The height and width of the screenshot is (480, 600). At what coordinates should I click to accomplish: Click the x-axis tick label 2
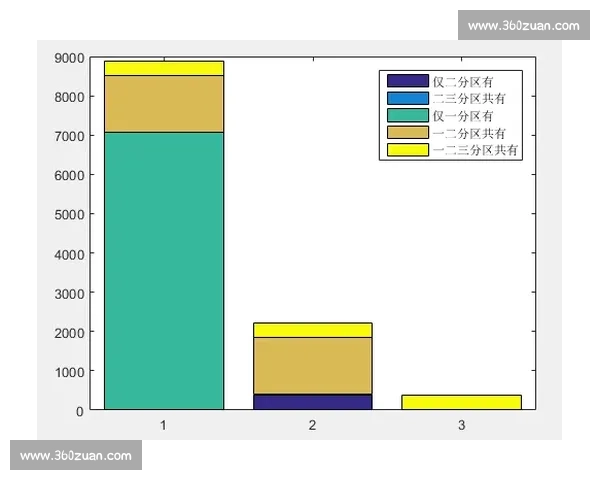point(312,425)
